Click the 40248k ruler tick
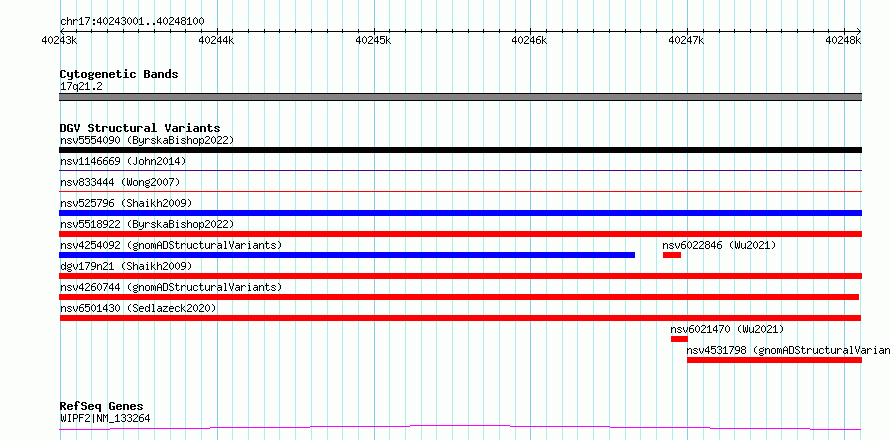This screenshot has width=890, height=440. point(843,40)
